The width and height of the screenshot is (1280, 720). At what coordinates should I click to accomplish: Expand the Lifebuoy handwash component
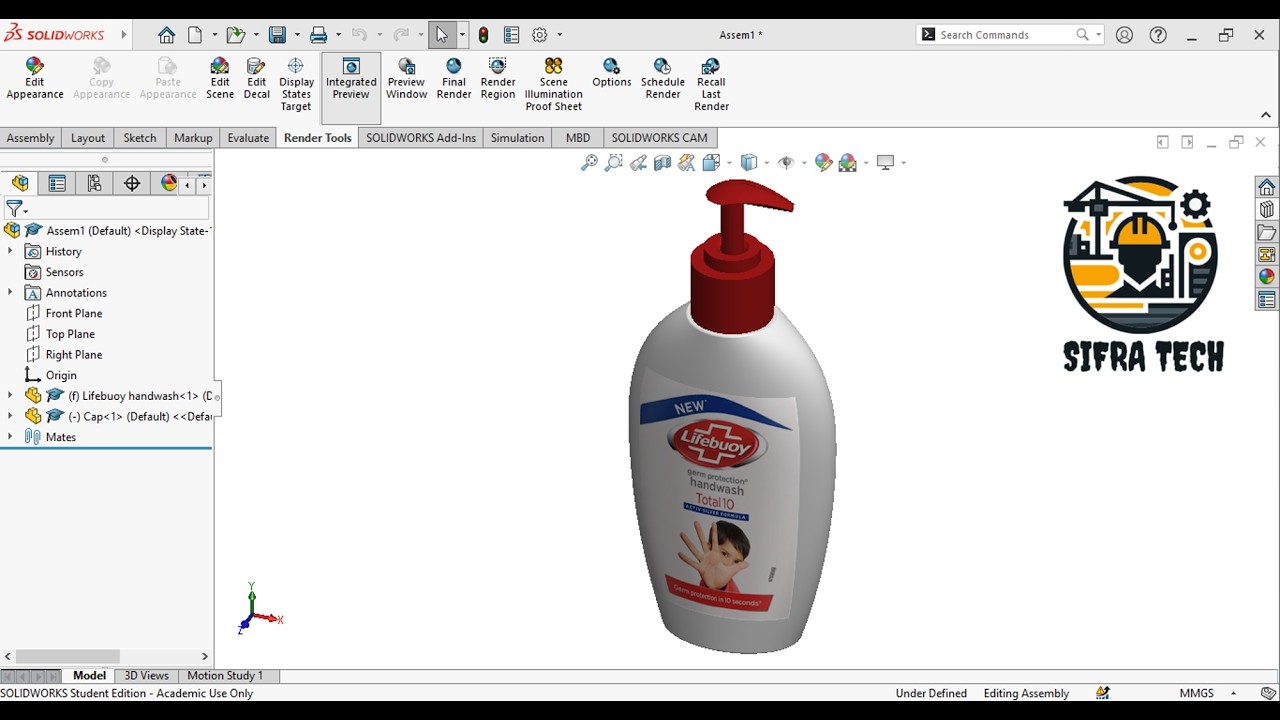pos(10,395)
